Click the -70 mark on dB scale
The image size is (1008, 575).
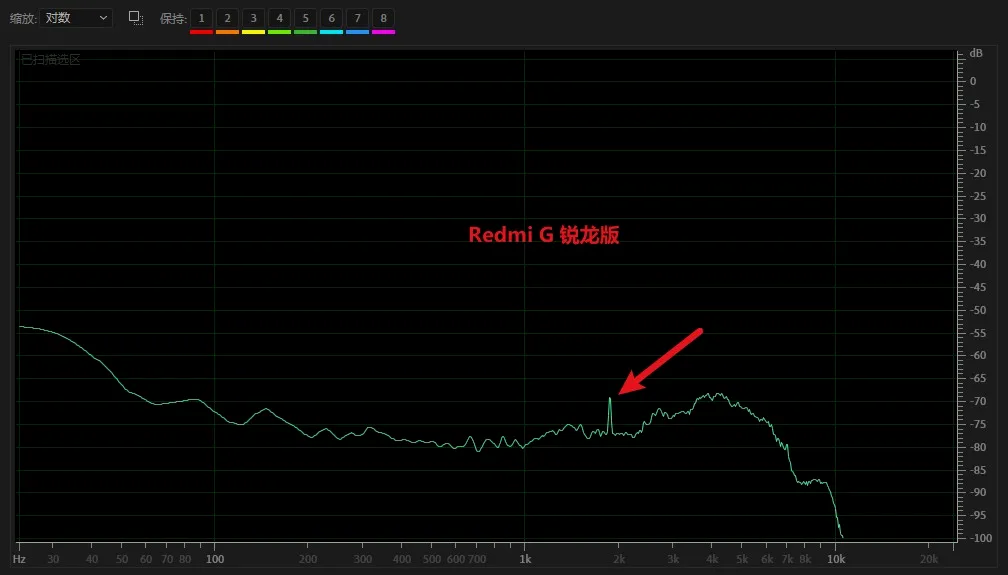click(x=977, y=401)
